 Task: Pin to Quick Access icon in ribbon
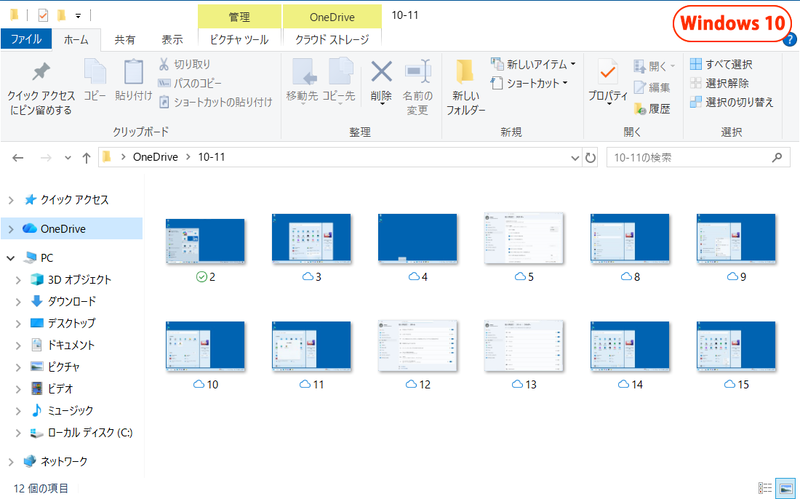tap(41, 72)
